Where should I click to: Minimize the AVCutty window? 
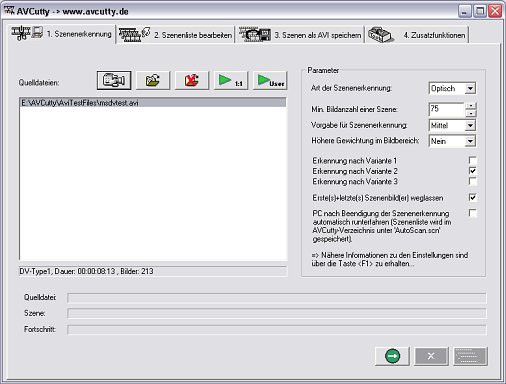point(464,11)
